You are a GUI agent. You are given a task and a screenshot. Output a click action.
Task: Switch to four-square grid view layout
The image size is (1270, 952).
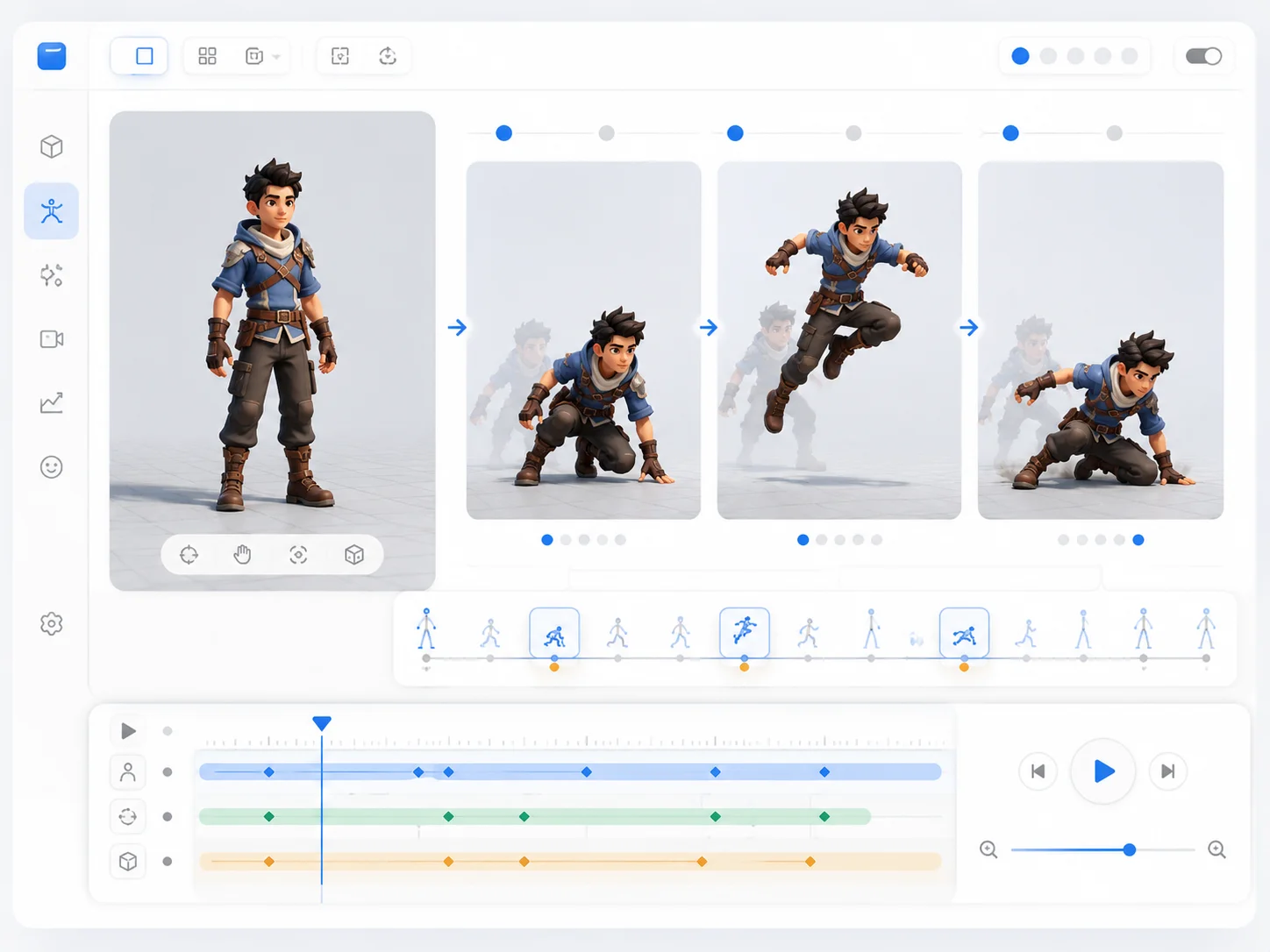point(207,56)
